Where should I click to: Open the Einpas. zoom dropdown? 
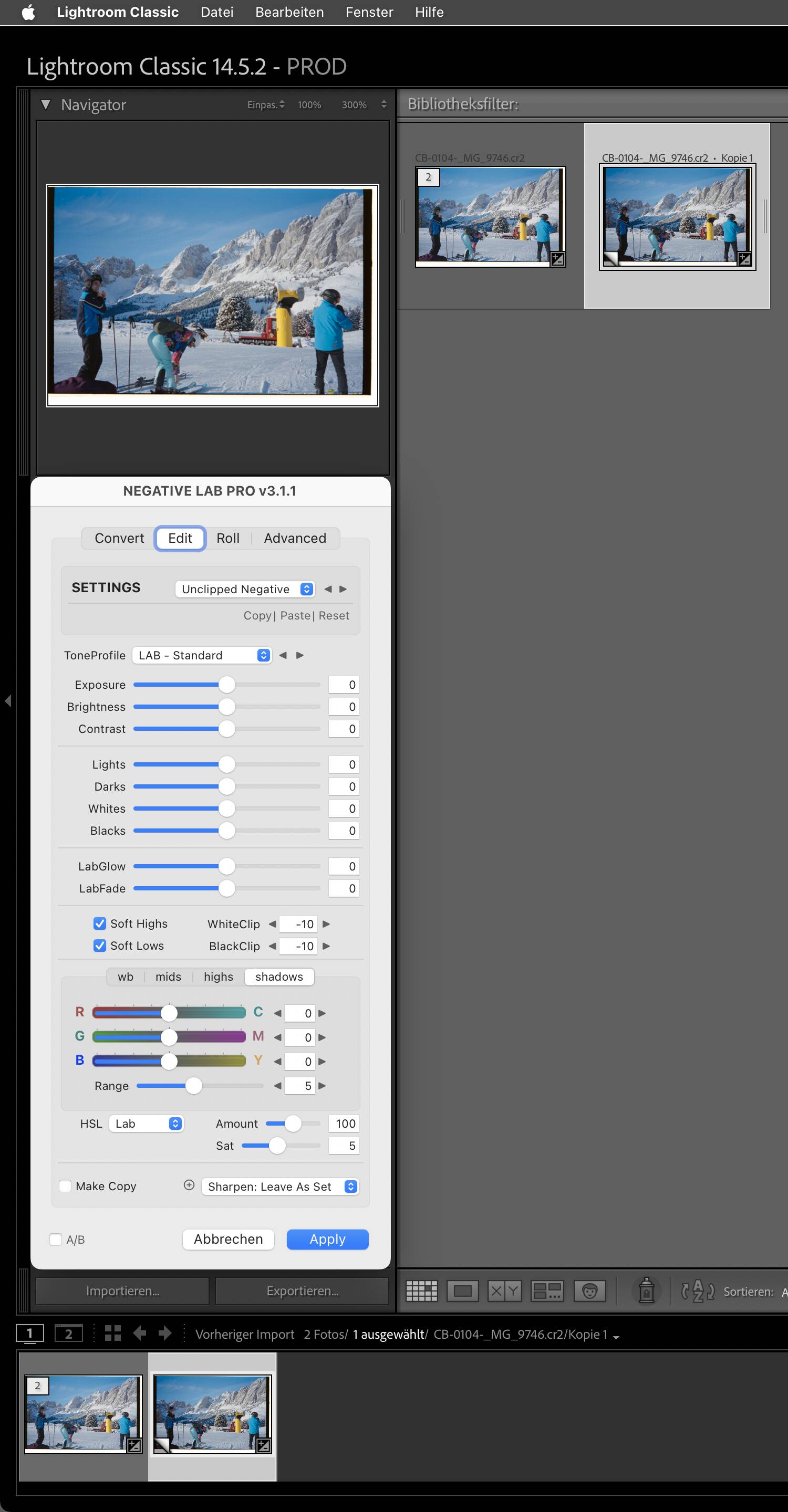click(266, 104)
